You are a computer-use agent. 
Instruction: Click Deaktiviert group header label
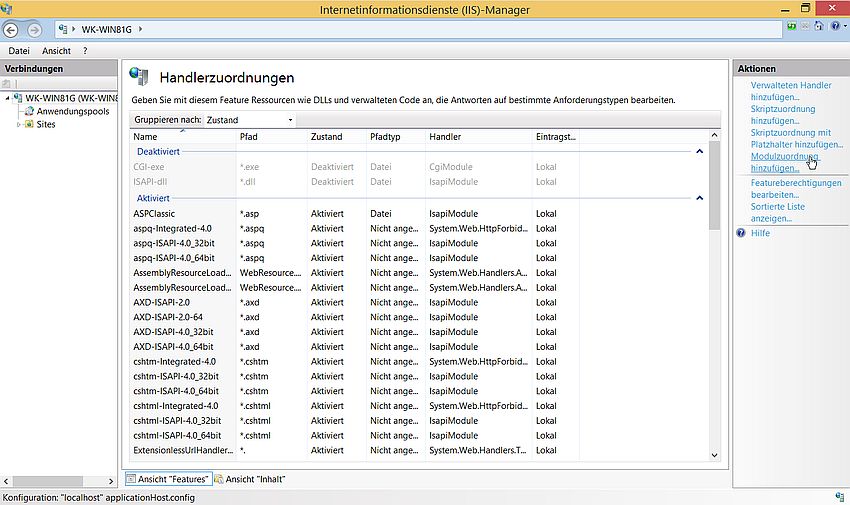click(x=158, y=152)
